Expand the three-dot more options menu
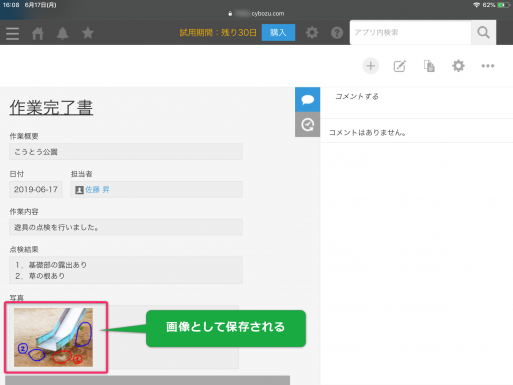The image size is (513, 385). (x=488, y=66)
